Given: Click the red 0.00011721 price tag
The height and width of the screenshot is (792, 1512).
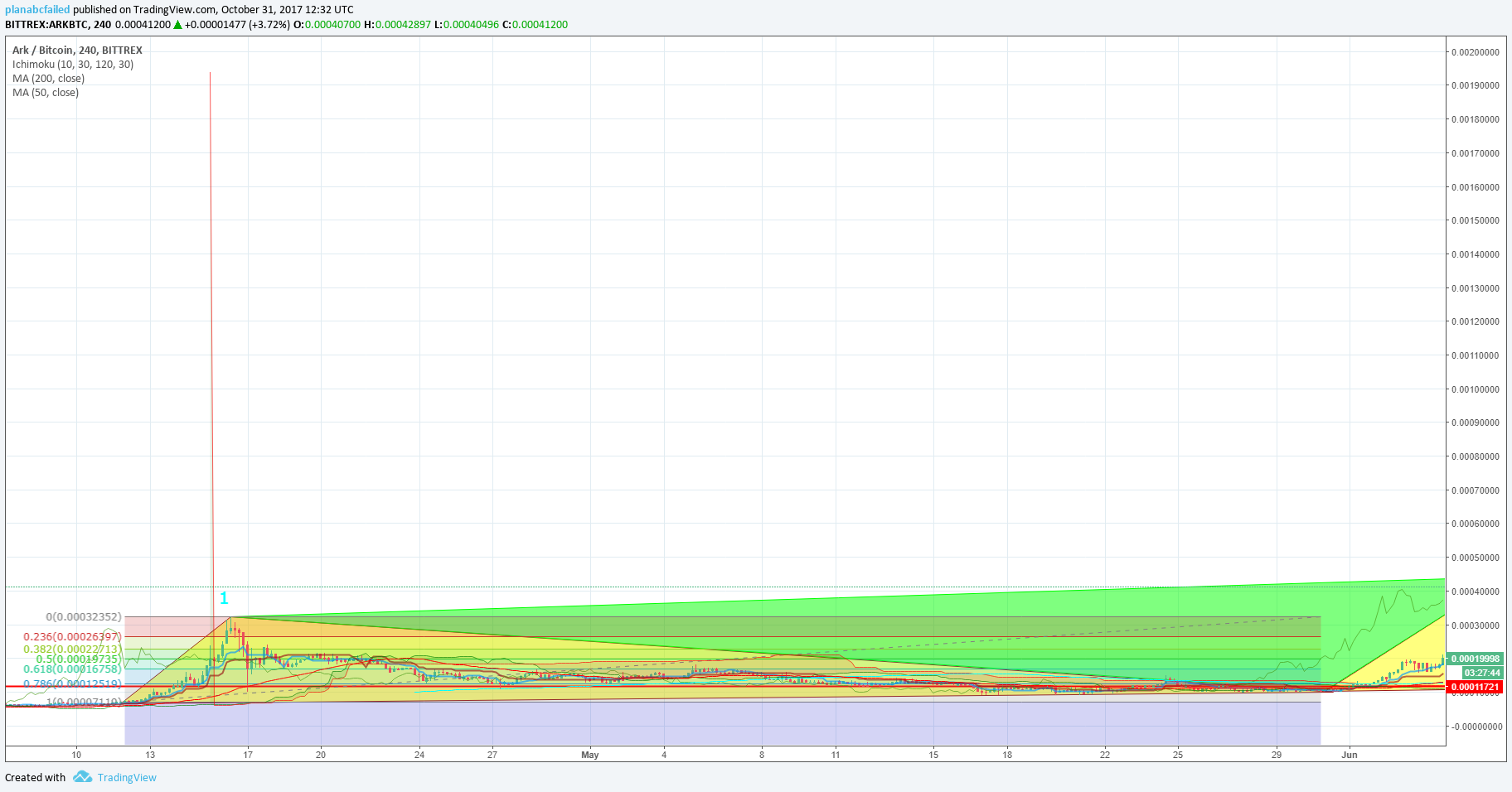Looking at the screenshot, I should [x=1475, y=687].
